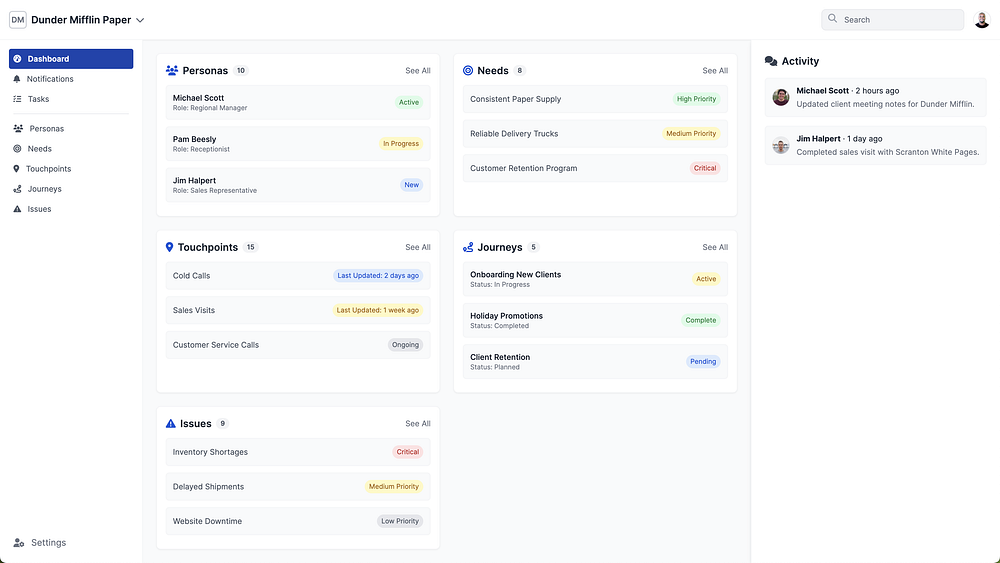This screenshot has width=1000, height=563.
Task: Click the sidebar Touchpoints pin icon
Action: coord(17,169)
